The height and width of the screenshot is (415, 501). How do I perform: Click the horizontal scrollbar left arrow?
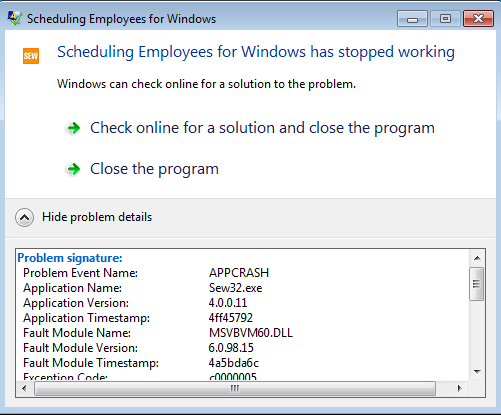coord(24,388)
